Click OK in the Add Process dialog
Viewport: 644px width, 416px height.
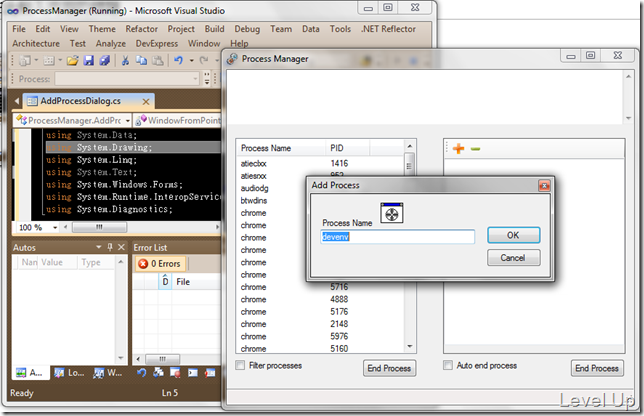(x=513, y=235)
